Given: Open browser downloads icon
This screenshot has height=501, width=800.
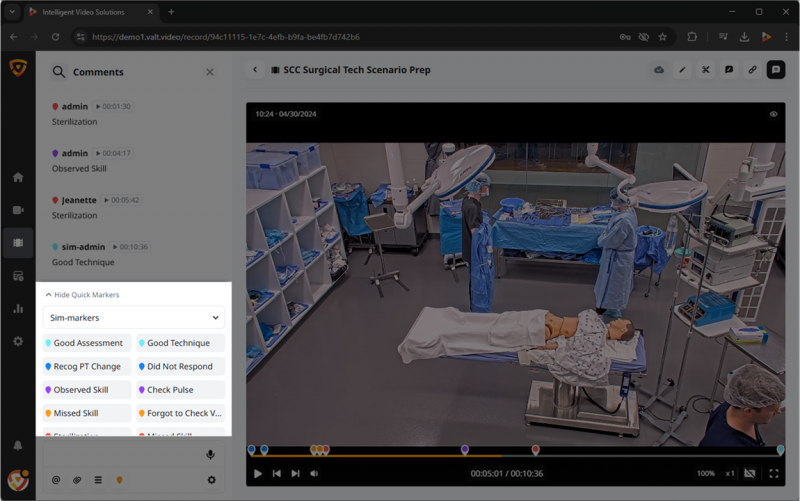Looking at the screenshot, I should point(744,37).
